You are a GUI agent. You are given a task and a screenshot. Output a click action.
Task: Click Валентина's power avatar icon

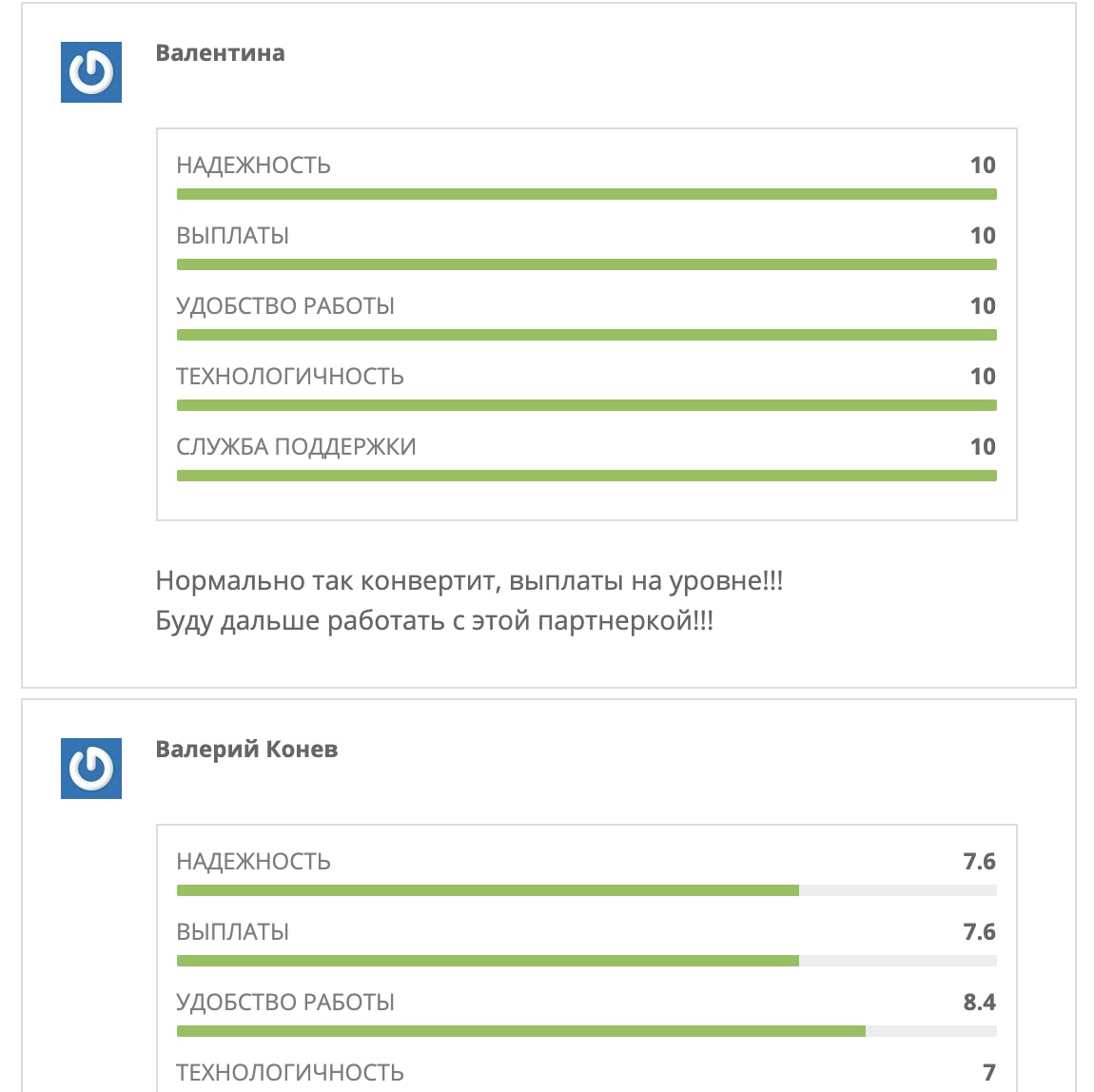point(91,72)
